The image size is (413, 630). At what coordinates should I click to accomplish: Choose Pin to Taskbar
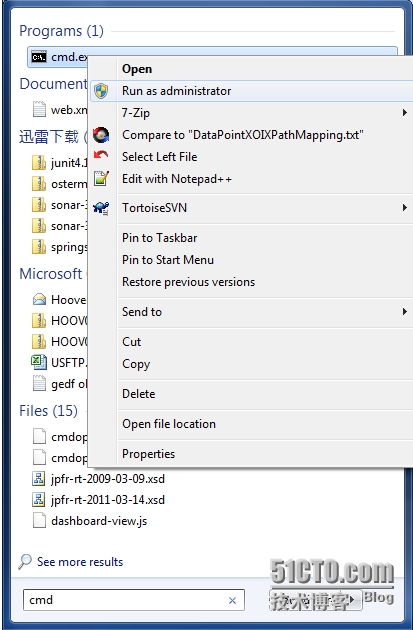(x=159, y=238)
